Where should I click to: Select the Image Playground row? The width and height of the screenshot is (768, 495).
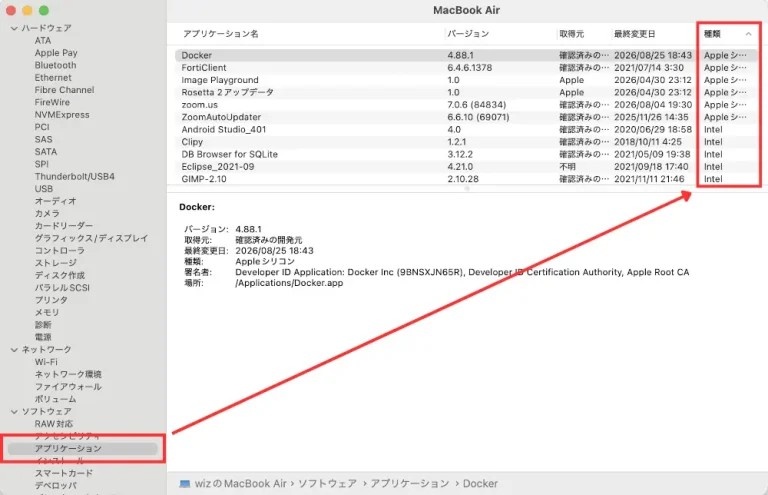pyautogui.click(x=466, y=80)
